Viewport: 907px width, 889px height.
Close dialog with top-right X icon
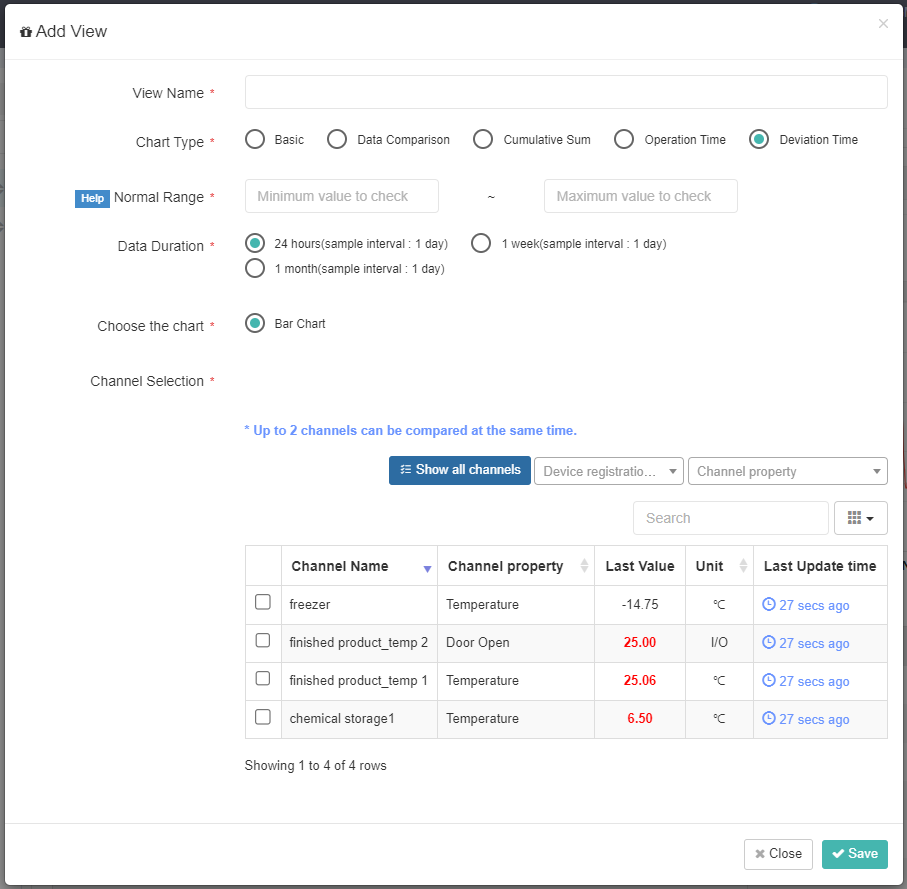883,24
